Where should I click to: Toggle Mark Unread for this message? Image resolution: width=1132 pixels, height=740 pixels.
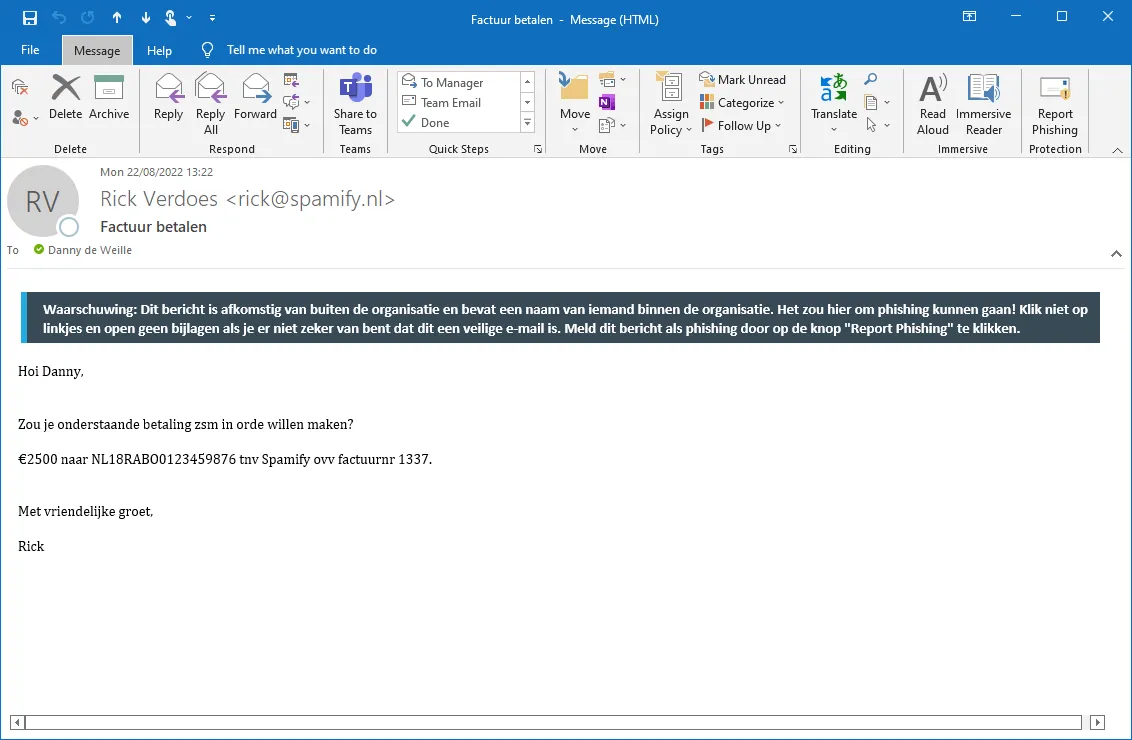click(743, 80)
